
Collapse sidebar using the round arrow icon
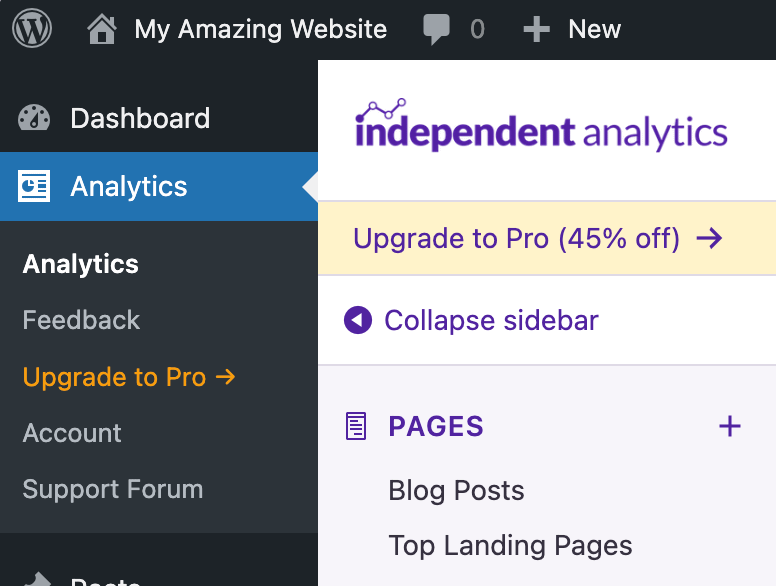point(358,320)
